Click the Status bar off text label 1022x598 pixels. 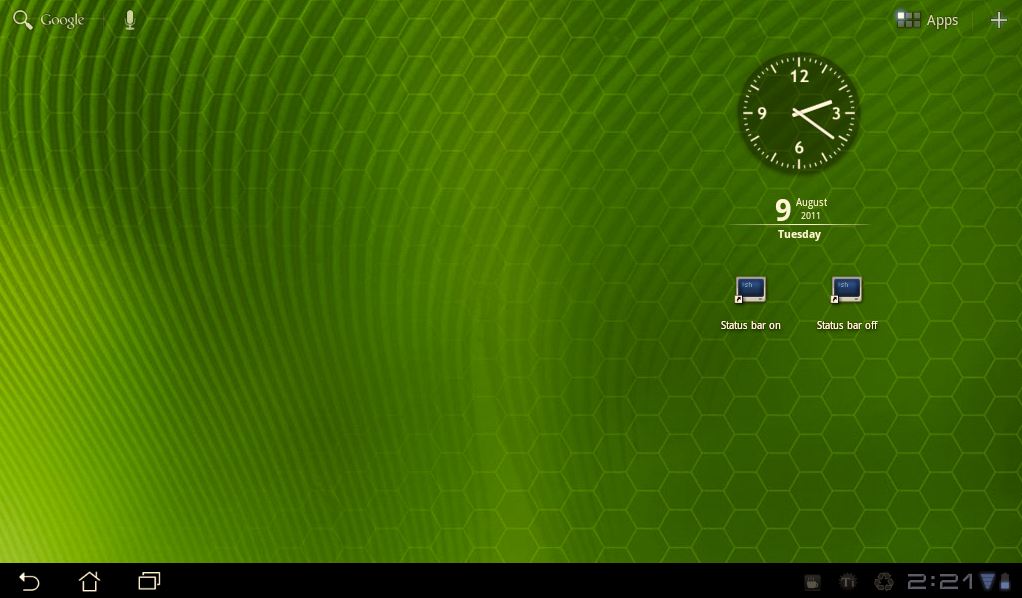click(847, 325)
